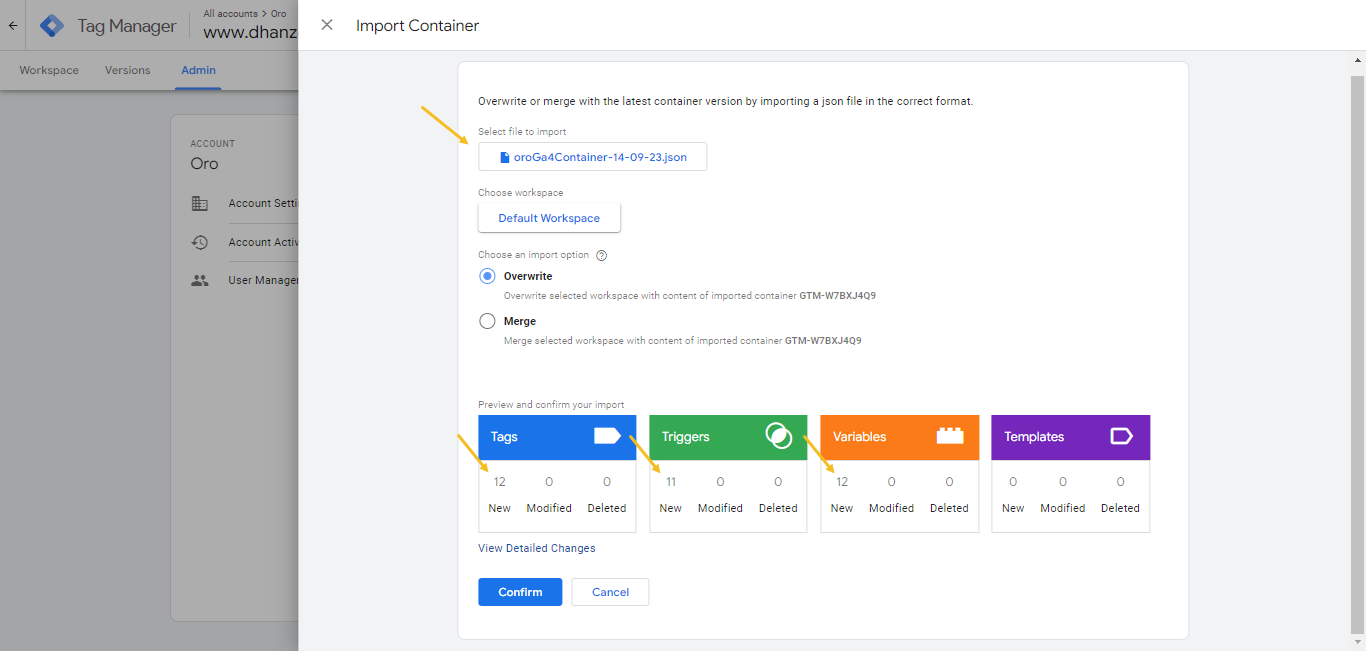This screenshot has width=1366, height=651.
Task: Click the help icon next to import option
Action: click(602, 255)
